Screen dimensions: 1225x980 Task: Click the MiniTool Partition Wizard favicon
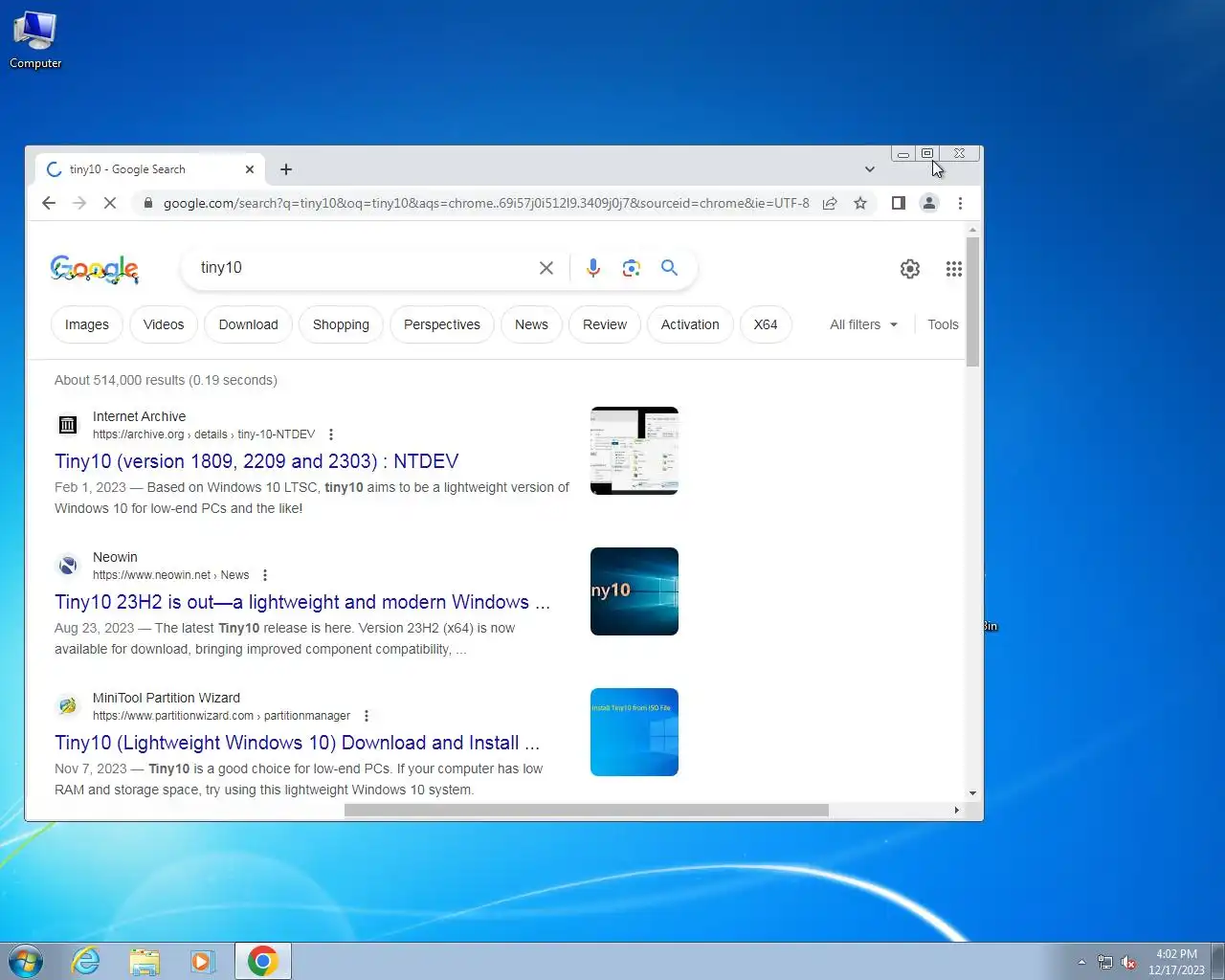pyautogui.click(x=68, y=706)
